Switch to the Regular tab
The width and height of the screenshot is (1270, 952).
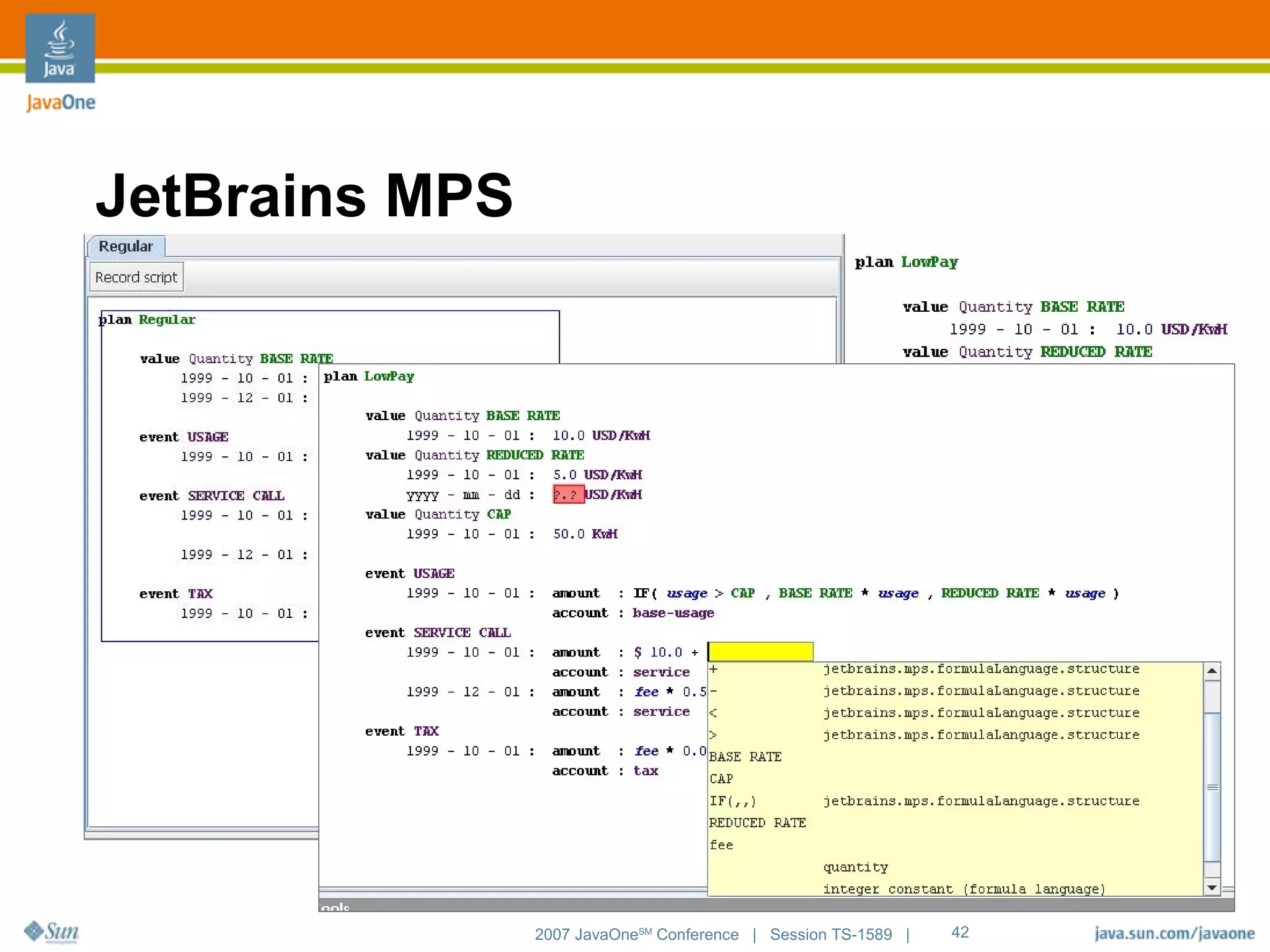point(126,247)
